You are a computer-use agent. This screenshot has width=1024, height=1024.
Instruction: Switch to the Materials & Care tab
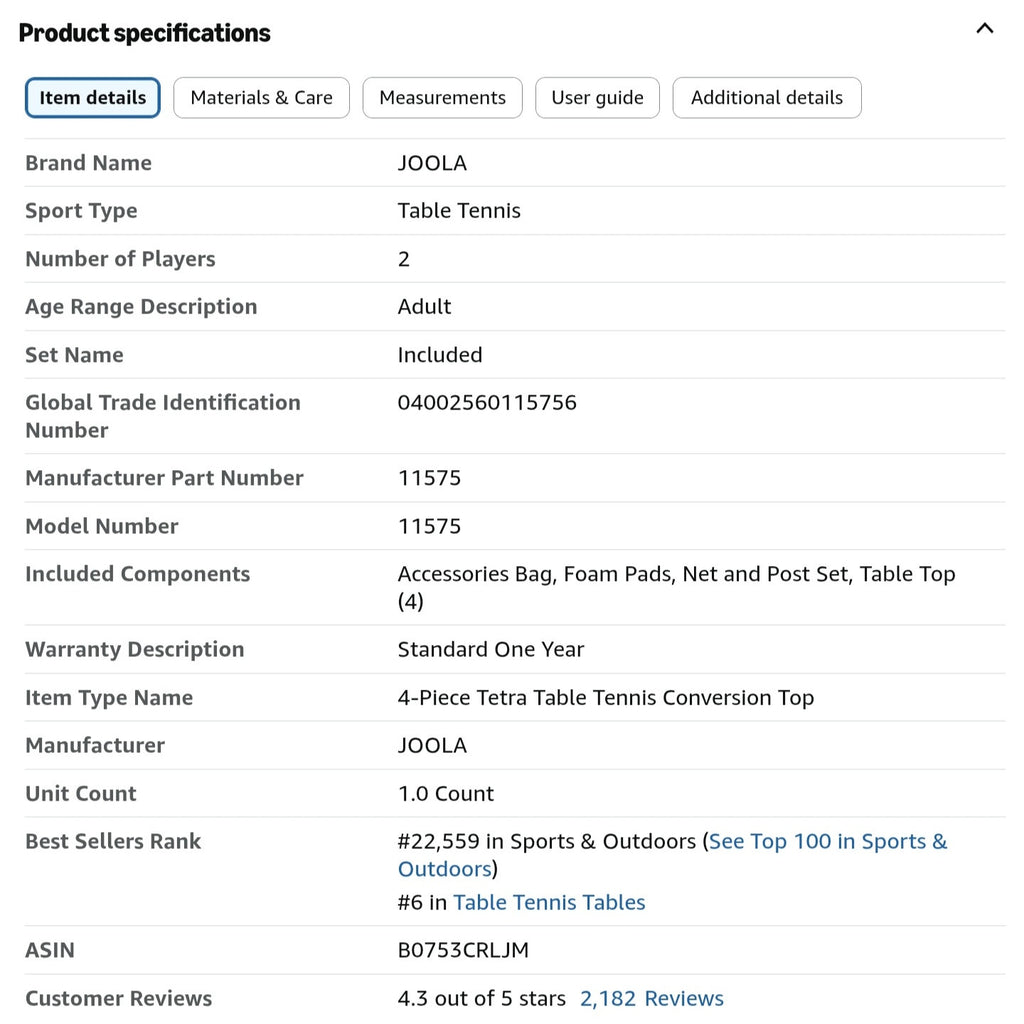click(261, 98)
